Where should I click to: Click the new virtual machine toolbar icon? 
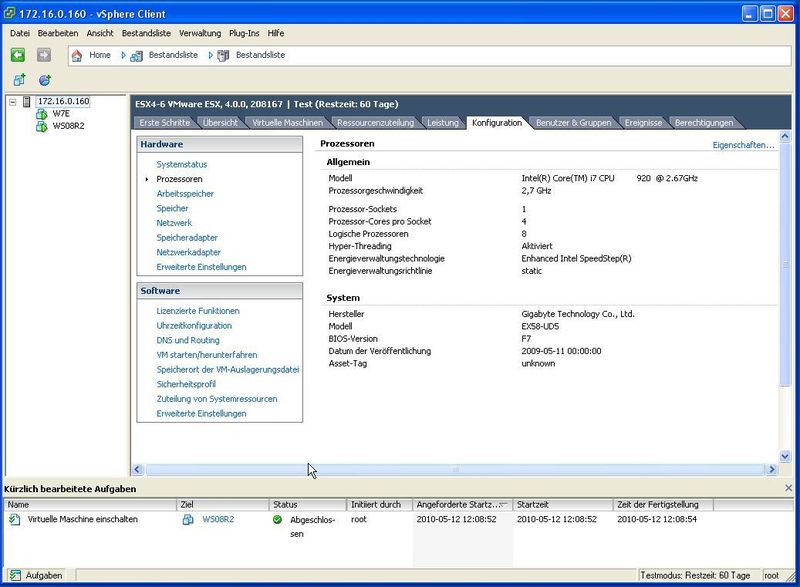tap(19, 80)
